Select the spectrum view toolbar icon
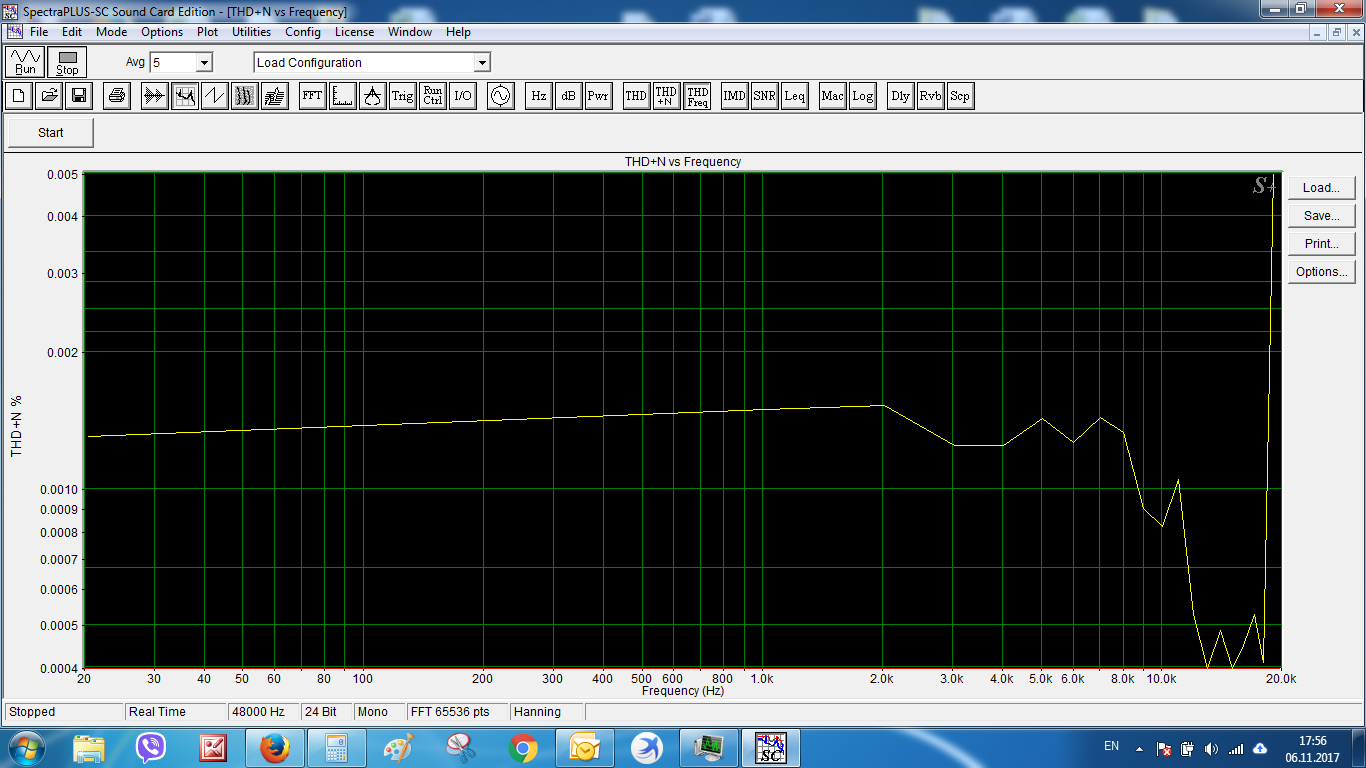This screenshot has height=768, width=1366. (184, 96)
